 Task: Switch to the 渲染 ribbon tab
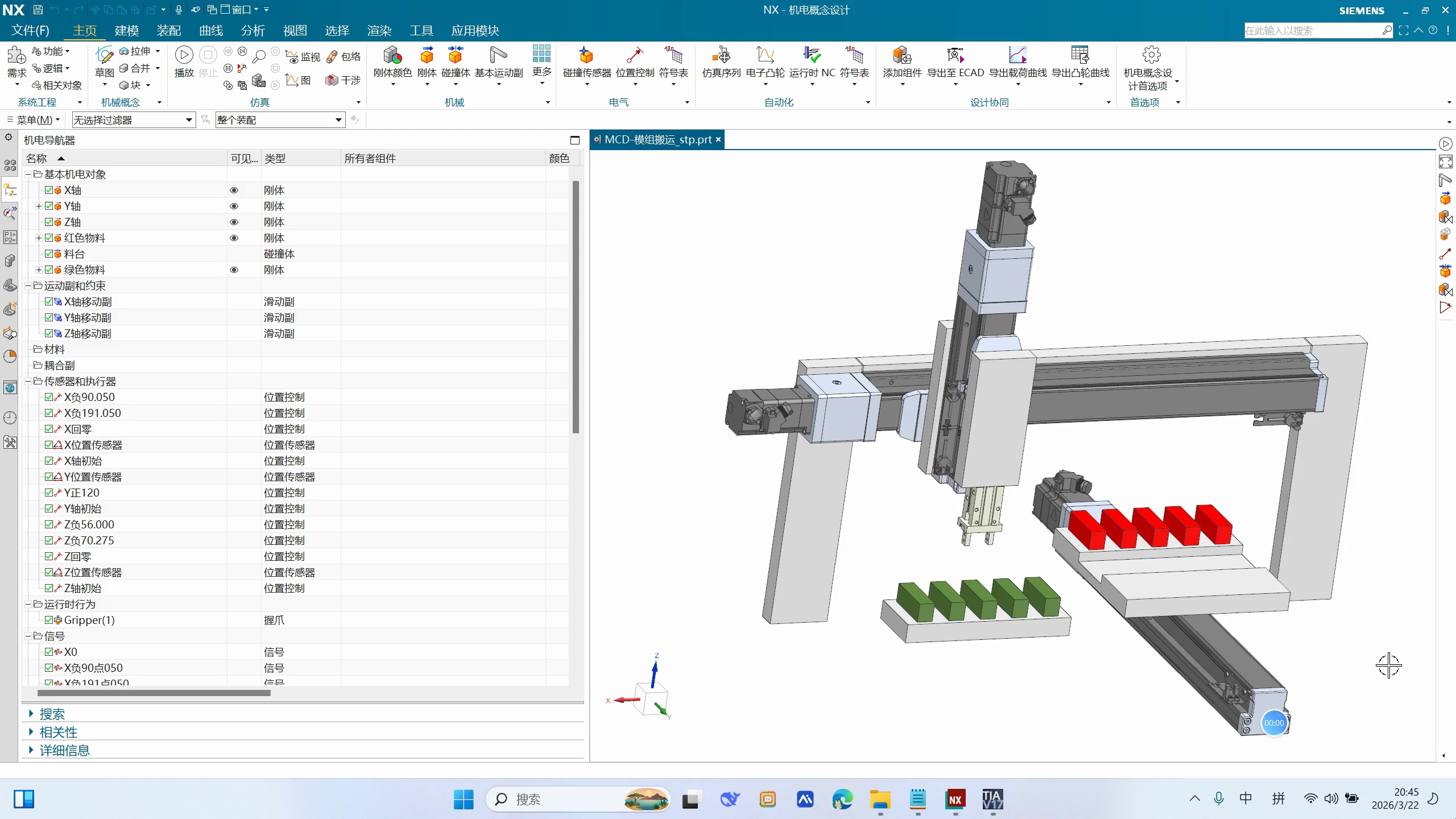(x=379, y=30)
